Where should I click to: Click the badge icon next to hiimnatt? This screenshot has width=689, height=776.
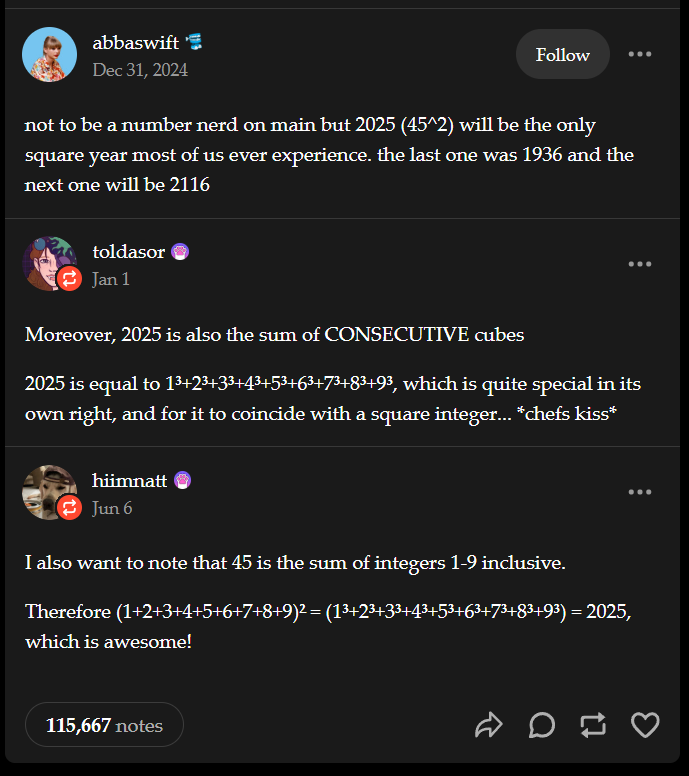(182, 480)
